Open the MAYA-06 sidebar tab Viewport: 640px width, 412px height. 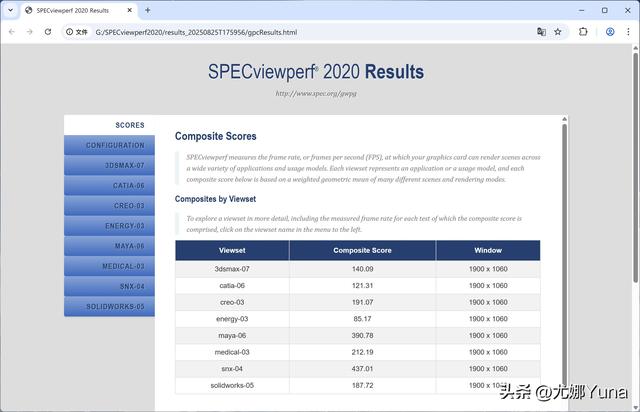pos(109,246)
